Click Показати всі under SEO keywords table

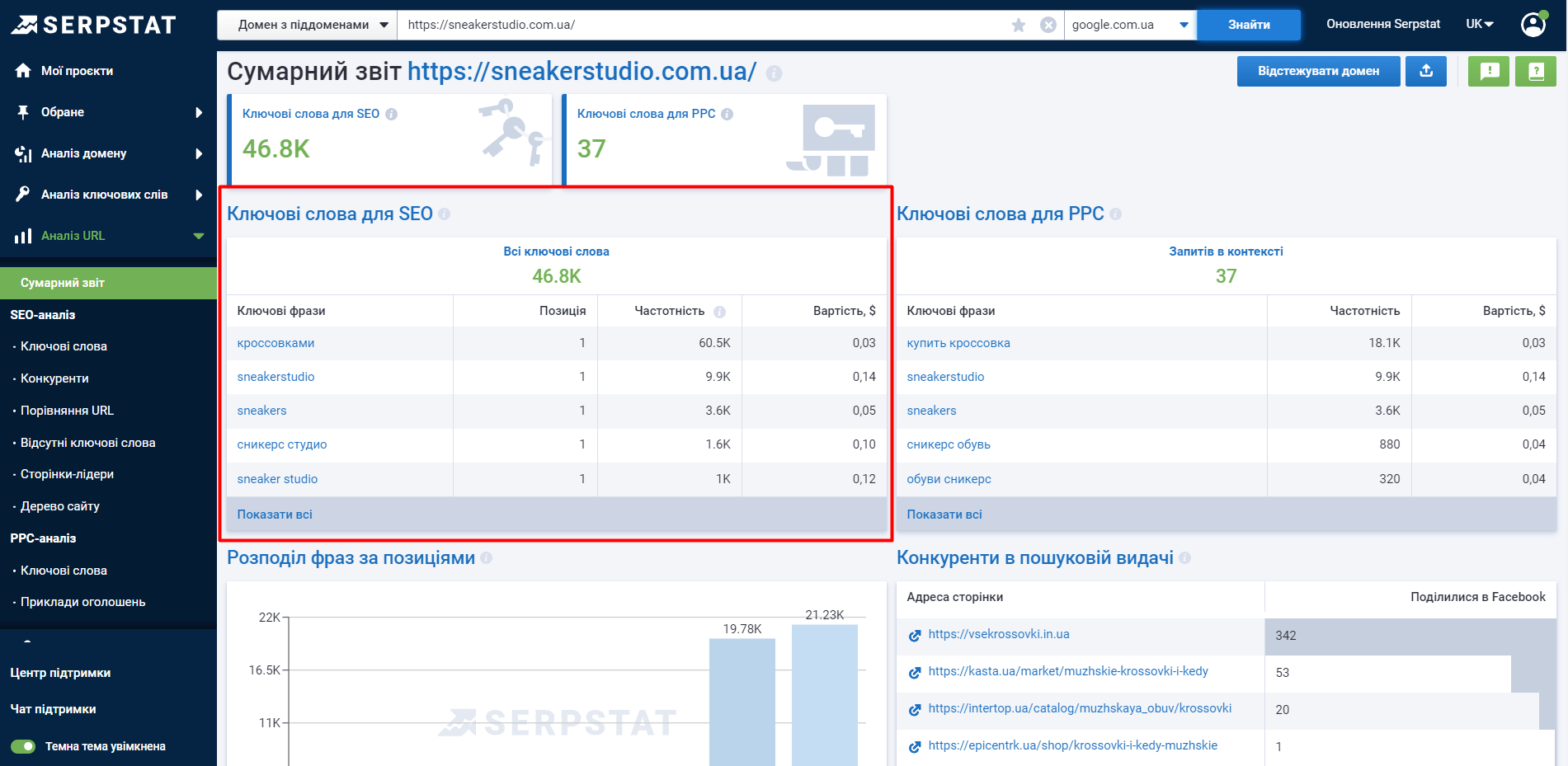(x=275, y=515)
